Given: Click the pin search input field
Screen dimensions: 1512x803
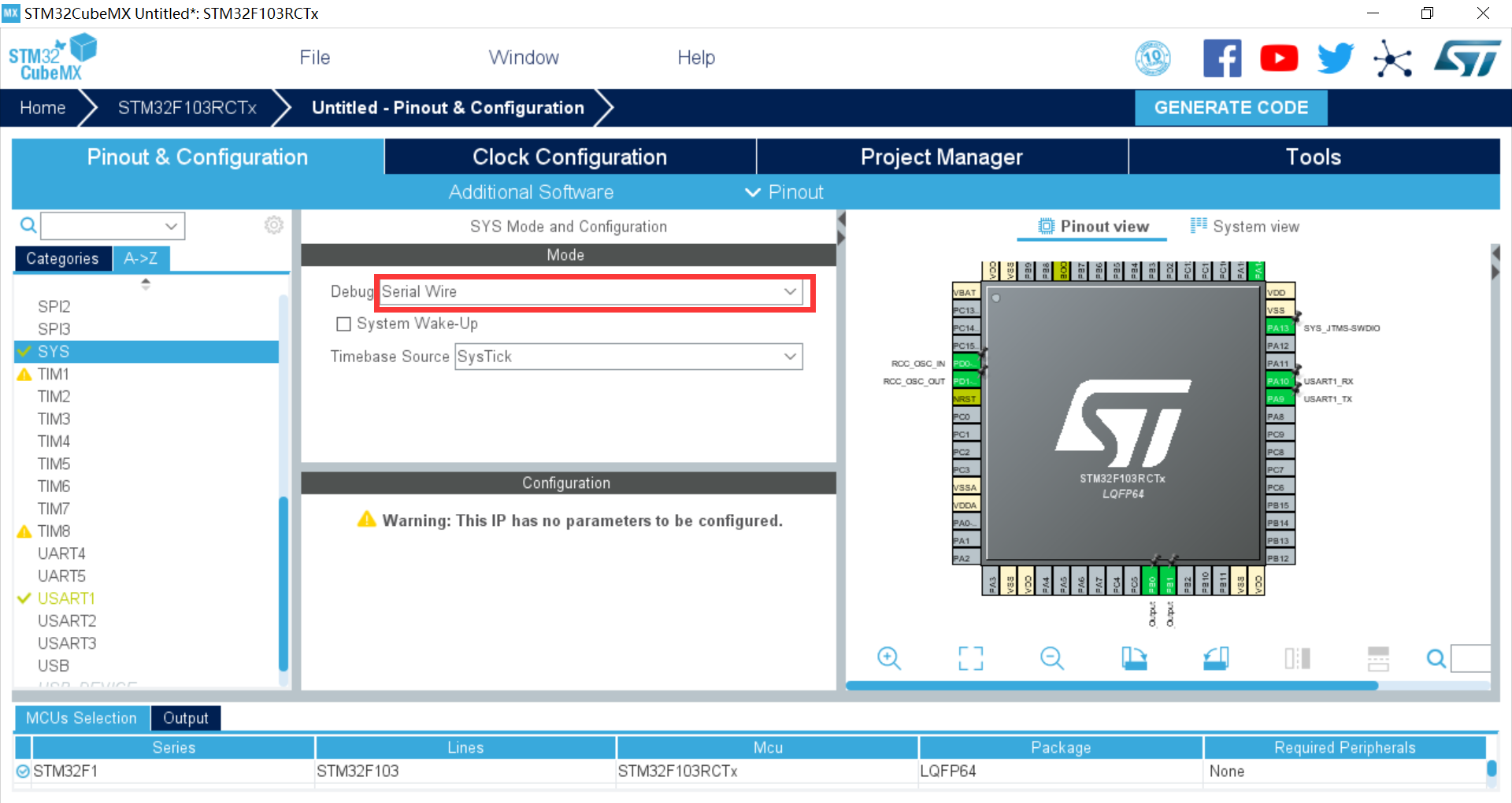Looking at the screenshot, I should 1471,658.
